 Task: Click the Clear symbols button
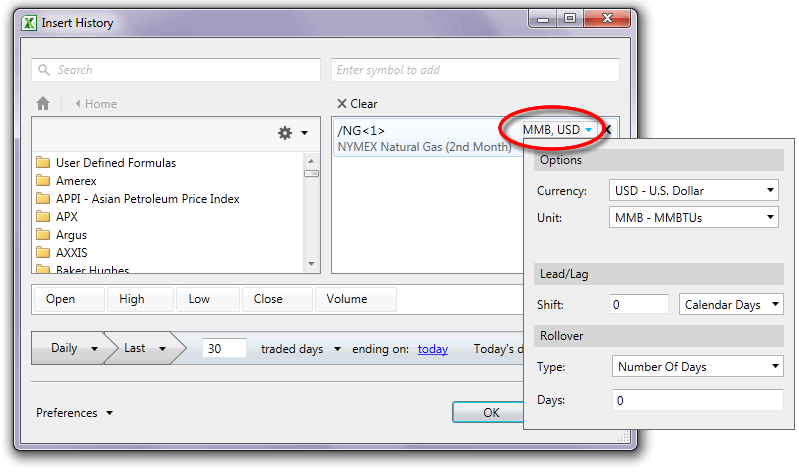(x=357, y=104)
